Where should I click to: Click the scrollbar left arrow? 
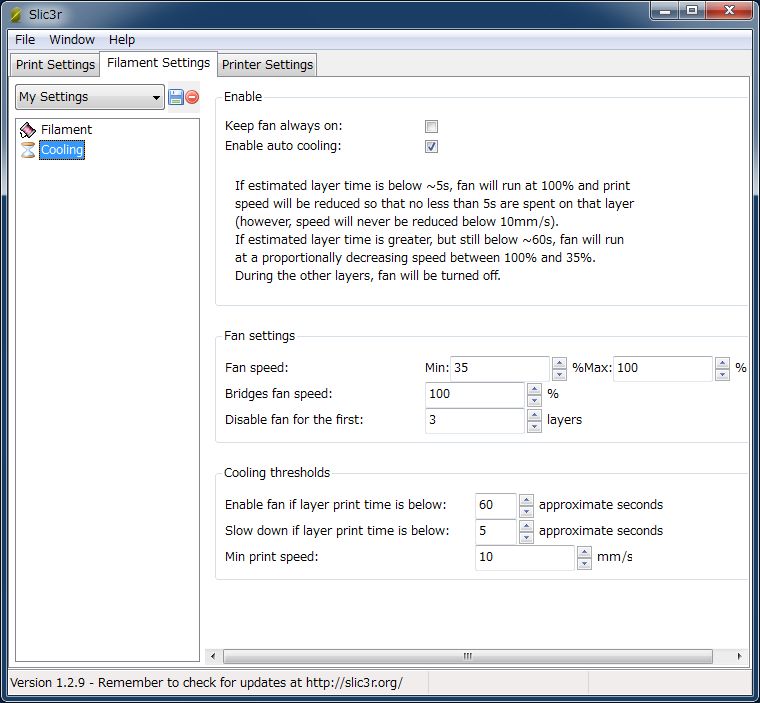pyautogui.click(x=213, y=656)
